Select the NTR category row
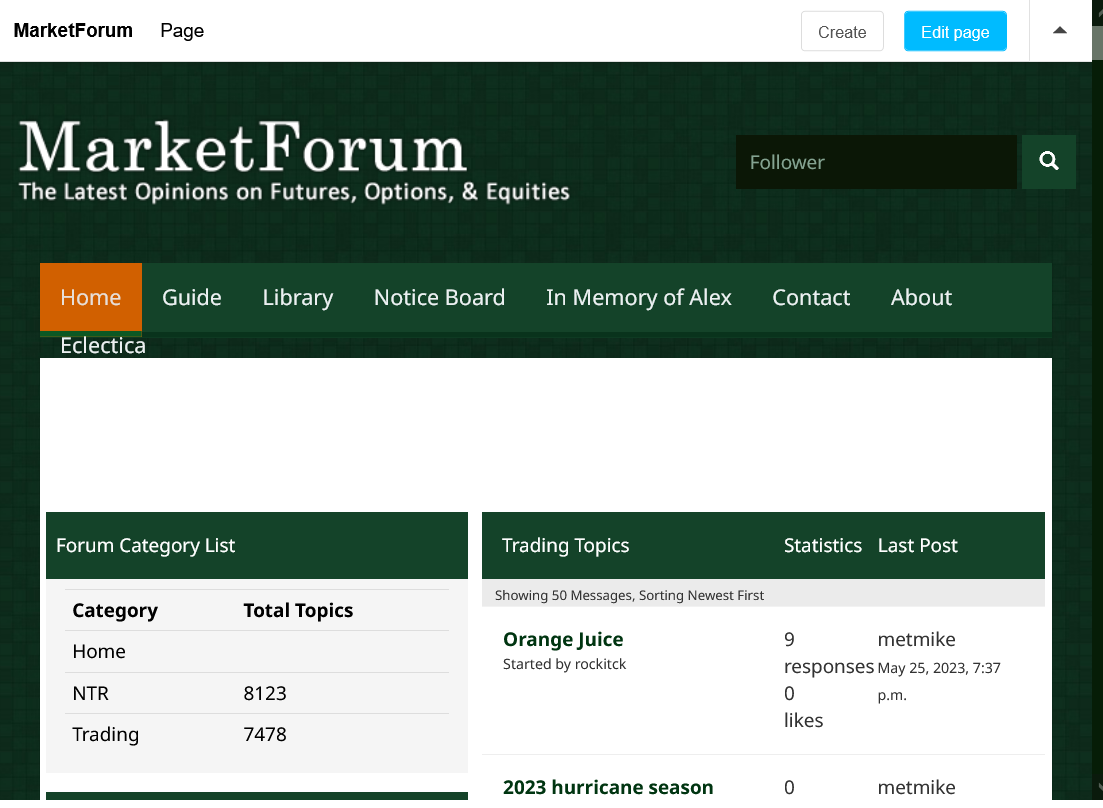The width and height of the screenshot is (1103, 808). tap(257, 693)
